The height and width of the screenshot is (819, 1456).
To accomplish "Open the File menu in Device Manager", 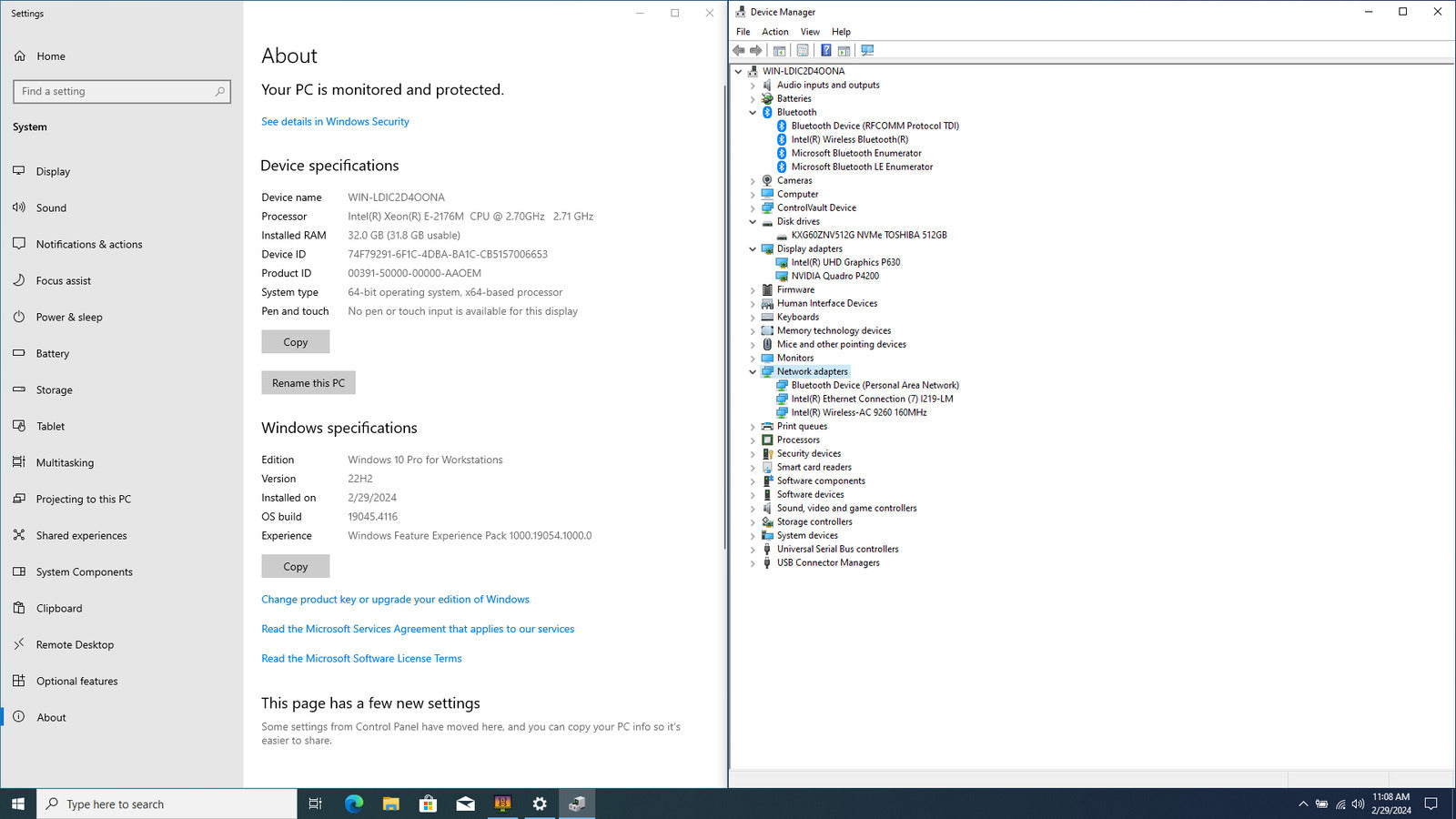I will coord(743,32).
